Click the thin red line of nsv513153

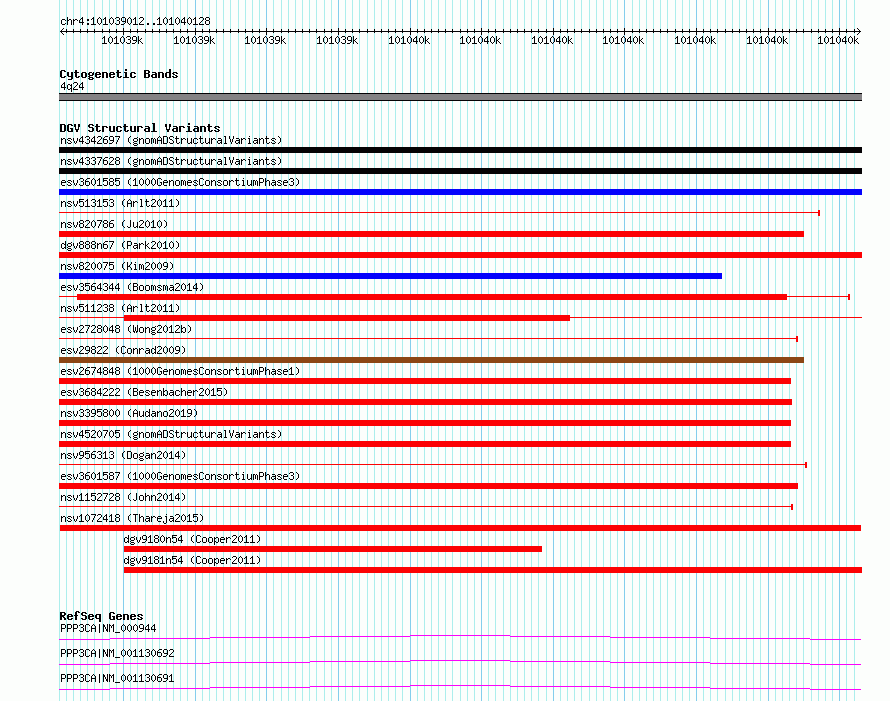439,213
